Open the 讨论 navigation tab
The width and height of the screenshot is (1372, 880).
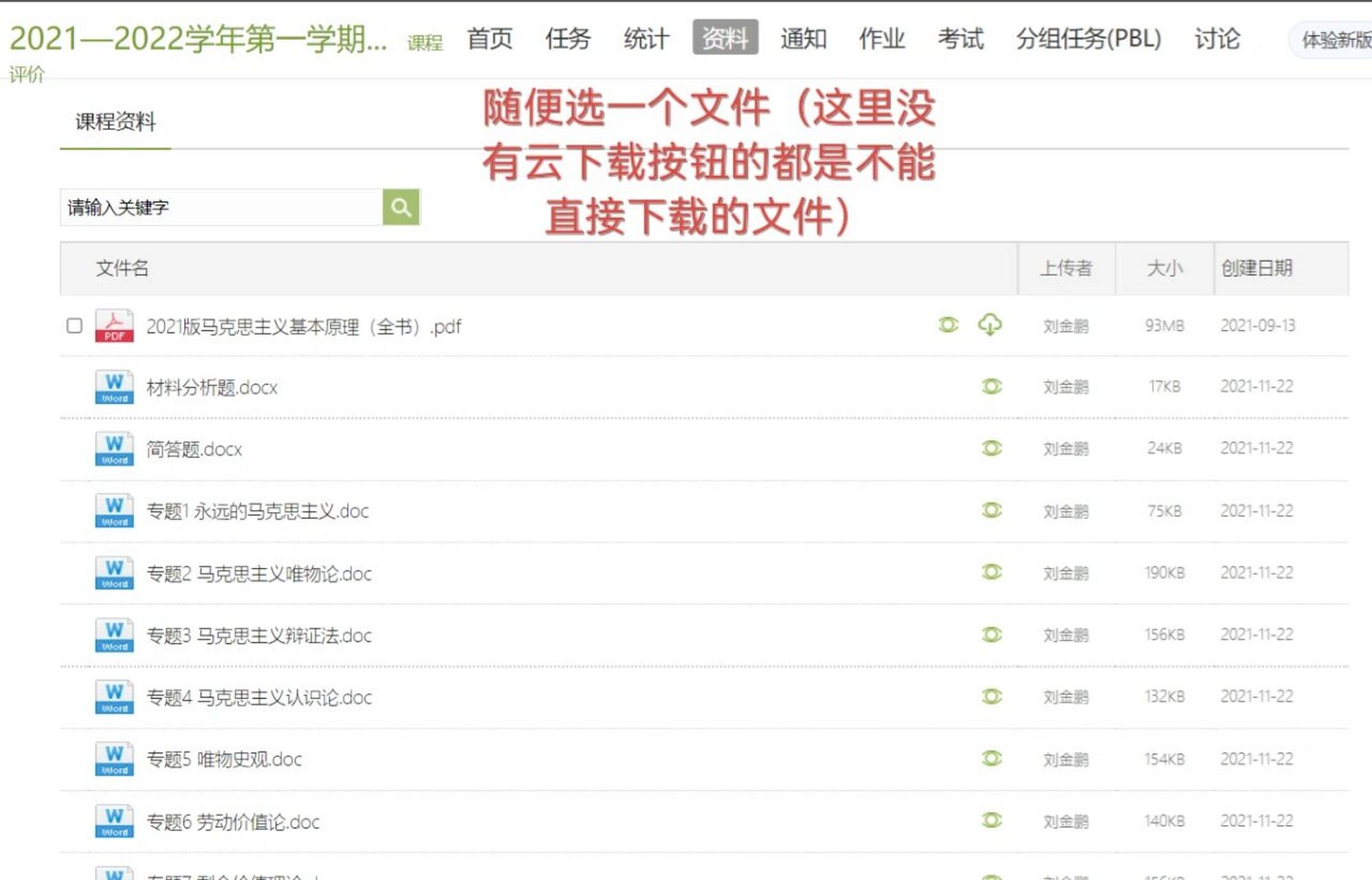pos(1217,38)
